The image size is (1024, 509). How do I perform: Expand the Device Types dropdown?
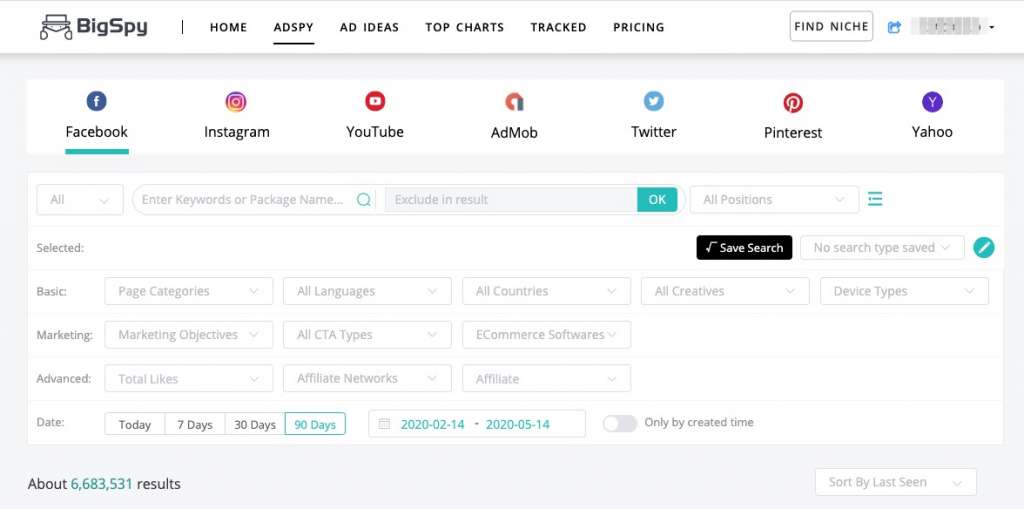[904, 291]
